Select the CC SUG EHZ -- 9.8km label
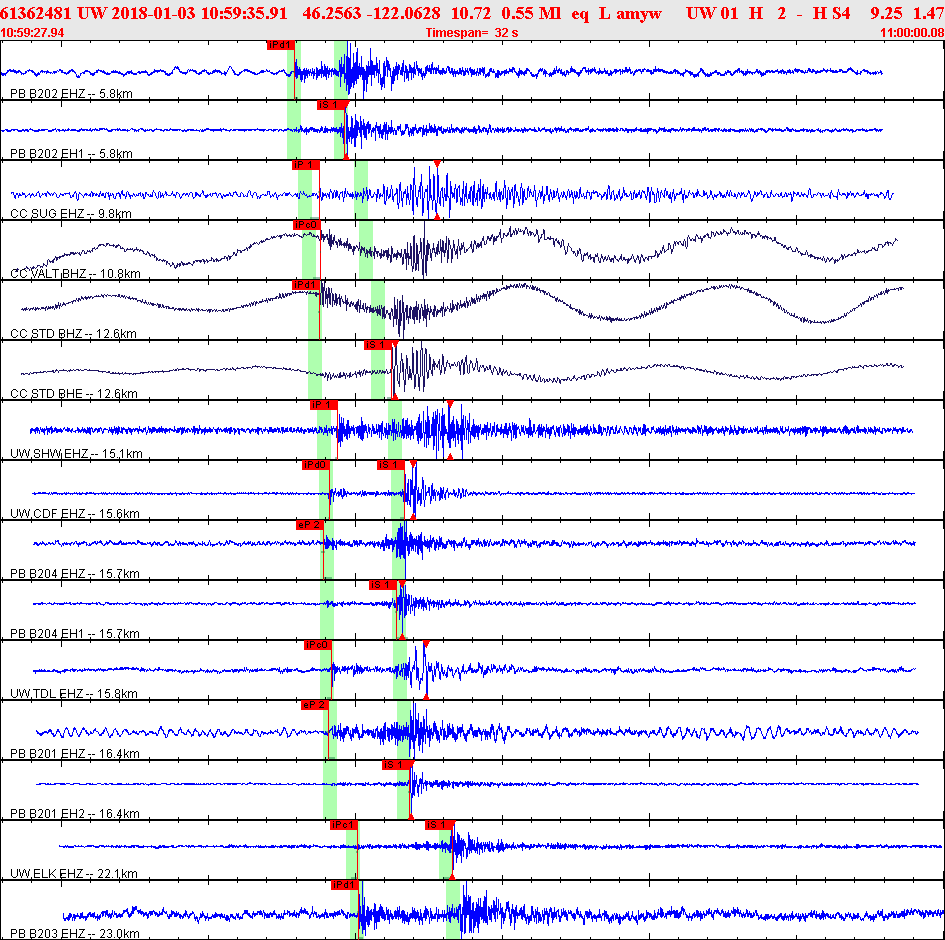This screenshot has width=945, height=940. (x=71, y=213)
